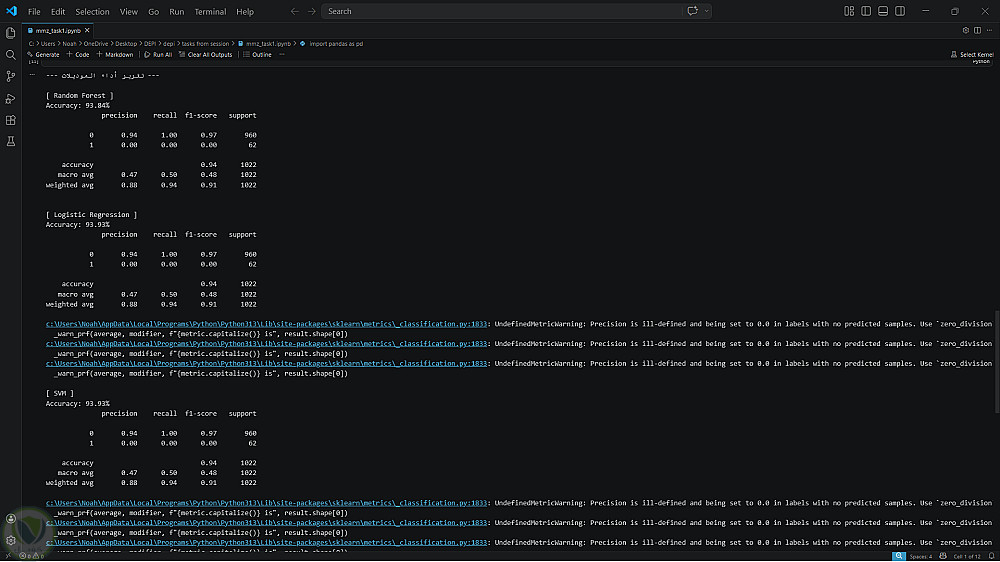Viewport: 1000px width, 562px height.
Task: Open the Customize Layout icon
Action: point(849,11)
